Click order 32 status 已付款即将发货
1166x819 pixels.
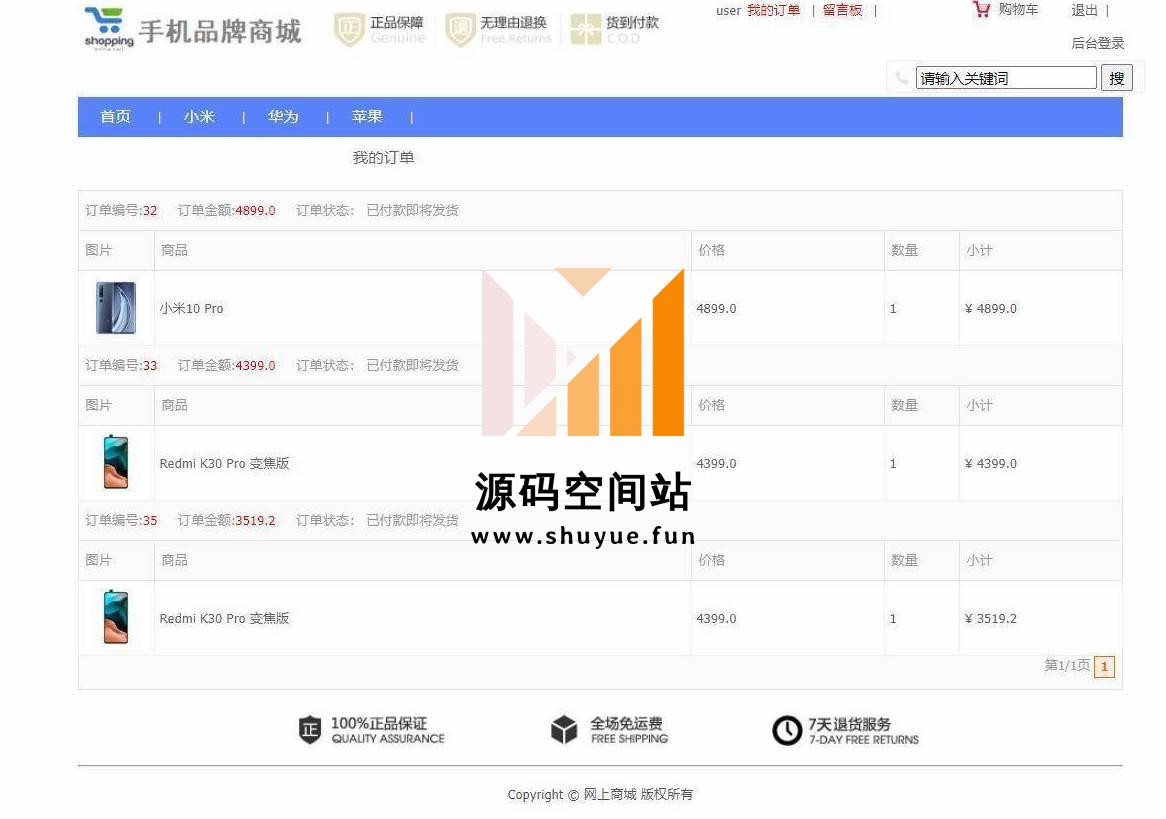(x=412, y=211)
